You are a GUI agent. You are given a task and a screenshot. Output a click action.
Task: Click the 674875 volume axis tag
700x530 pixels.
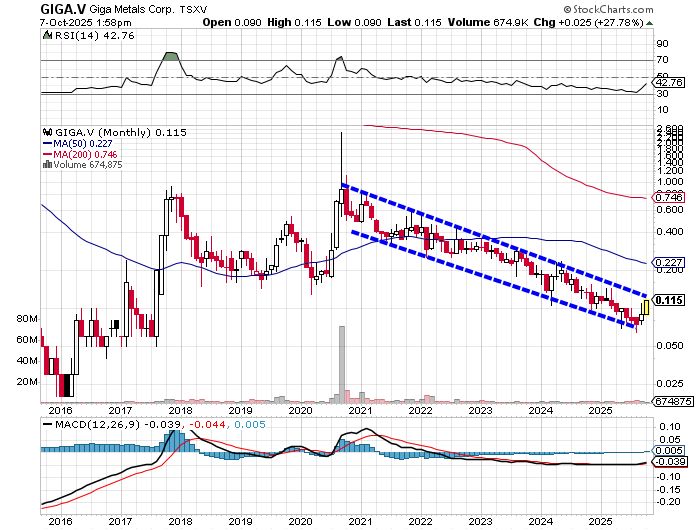coord(673,401)
